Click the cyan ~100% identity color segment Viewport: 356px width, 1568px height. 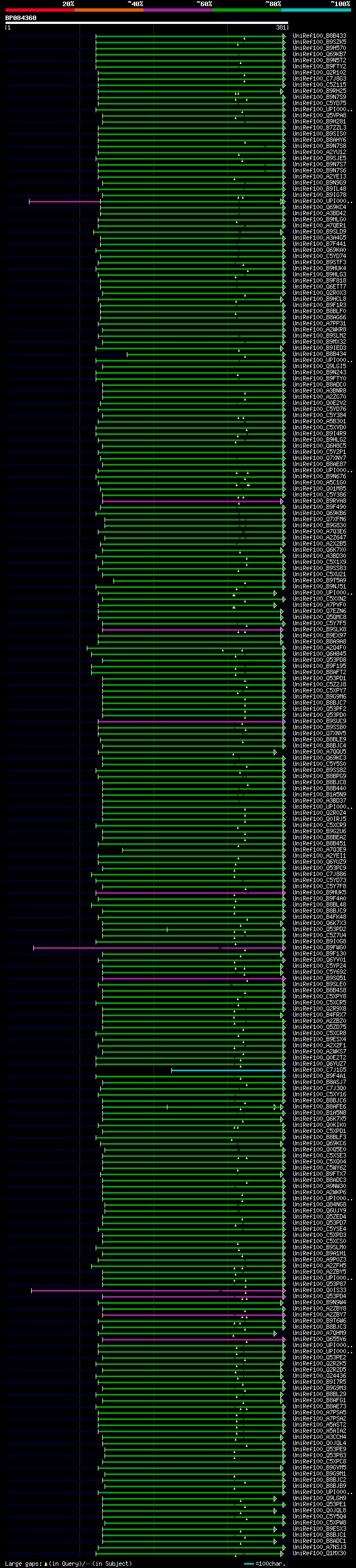tap(316, 11)
